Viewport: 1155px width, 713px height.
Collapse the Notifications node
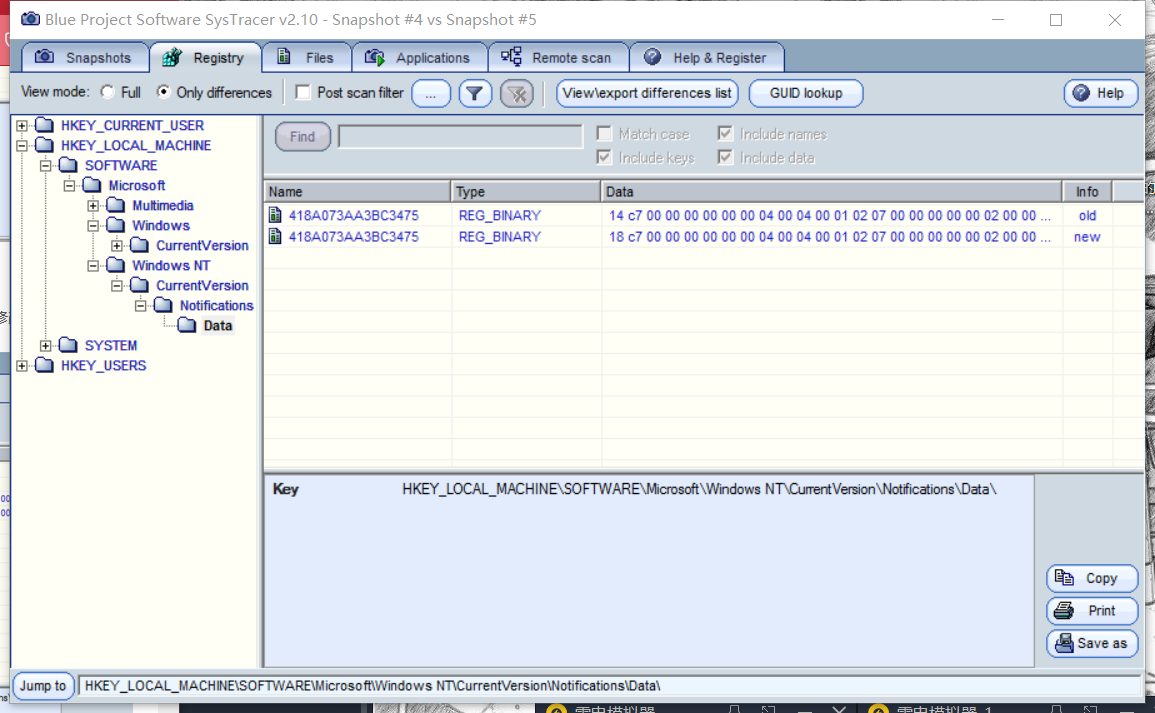141,305
